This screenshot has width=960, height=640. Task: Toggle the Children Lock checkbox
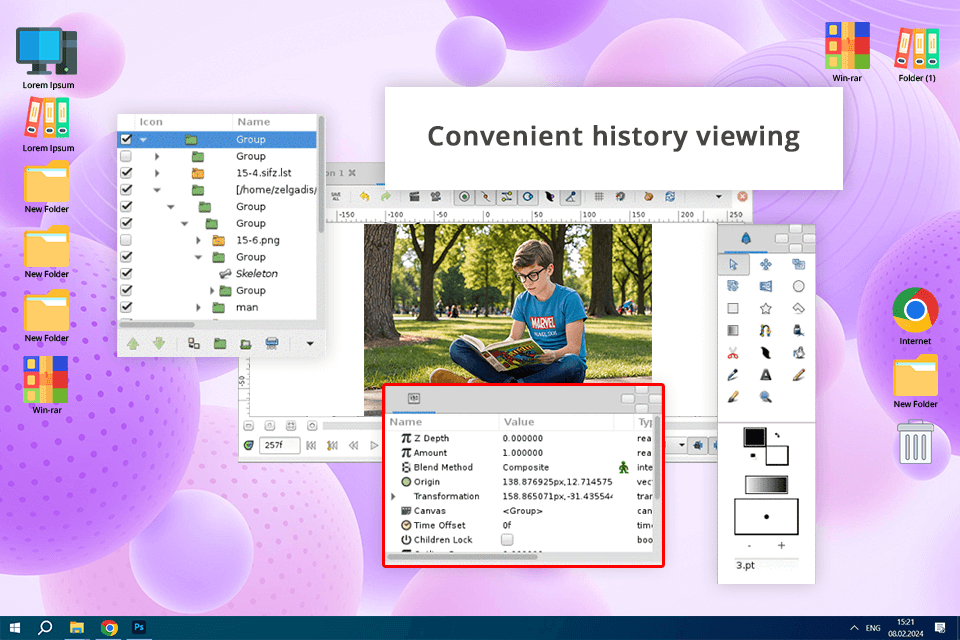pyautogui.click(x=507, y=540)
